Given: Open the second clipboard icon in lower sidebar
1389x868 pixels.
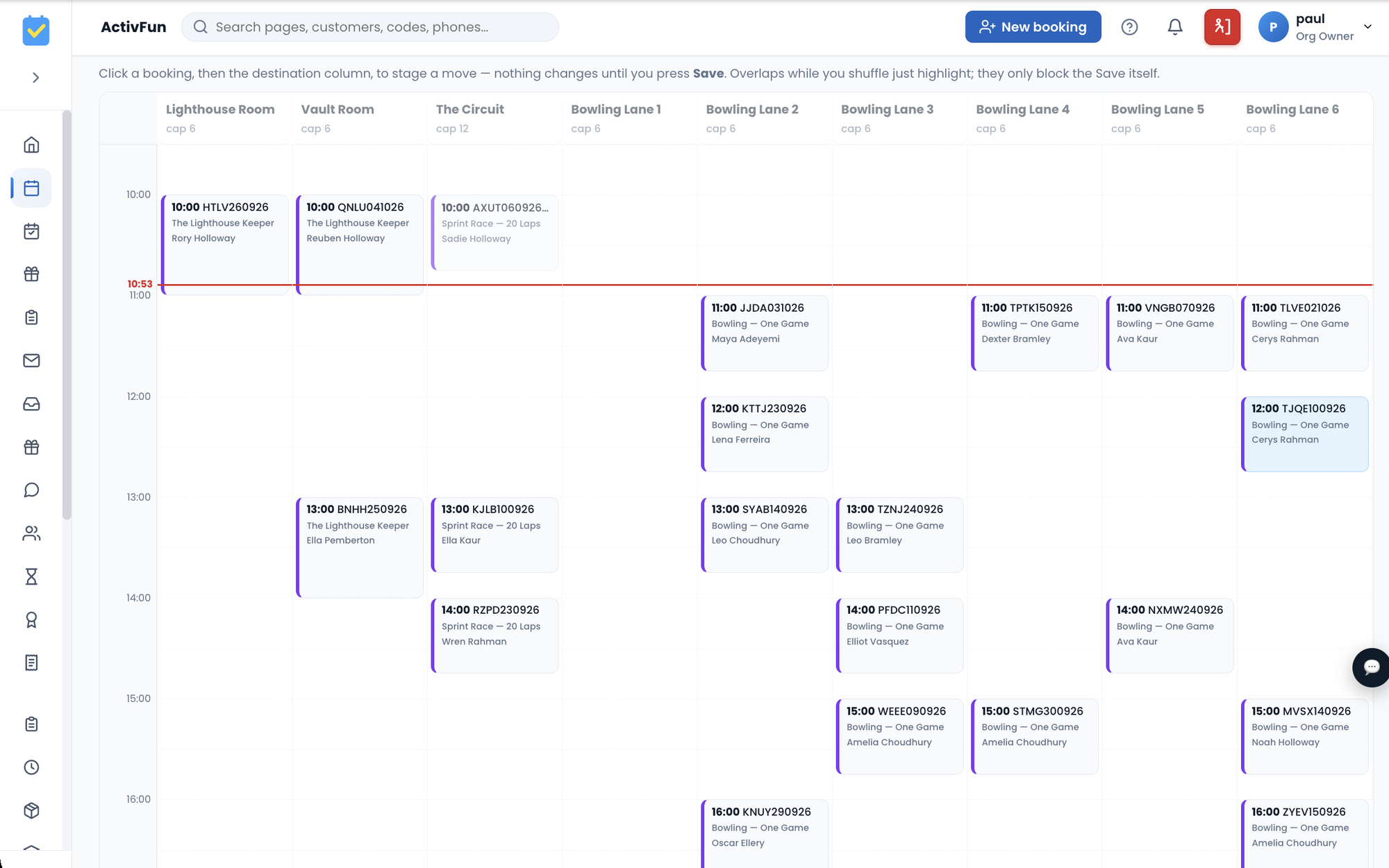Looking at the screenshot, I should [x=31, y=724].
